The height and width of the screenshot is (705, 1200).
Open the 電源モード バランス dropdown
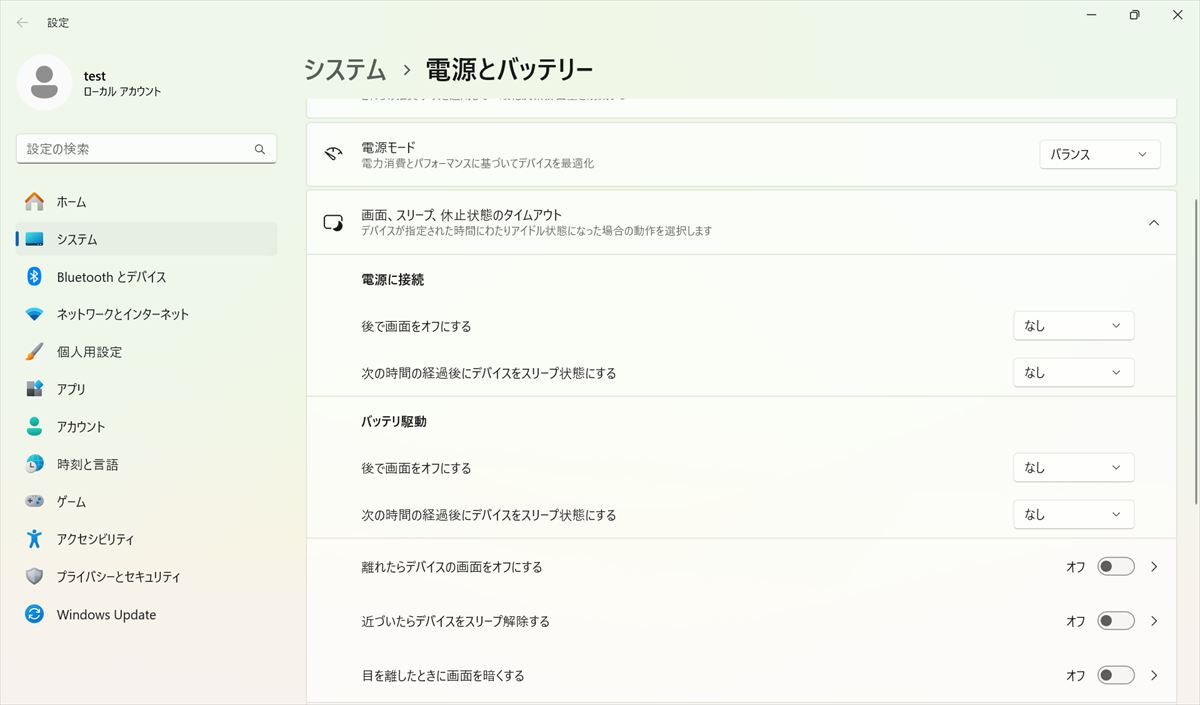(1100, 155)
